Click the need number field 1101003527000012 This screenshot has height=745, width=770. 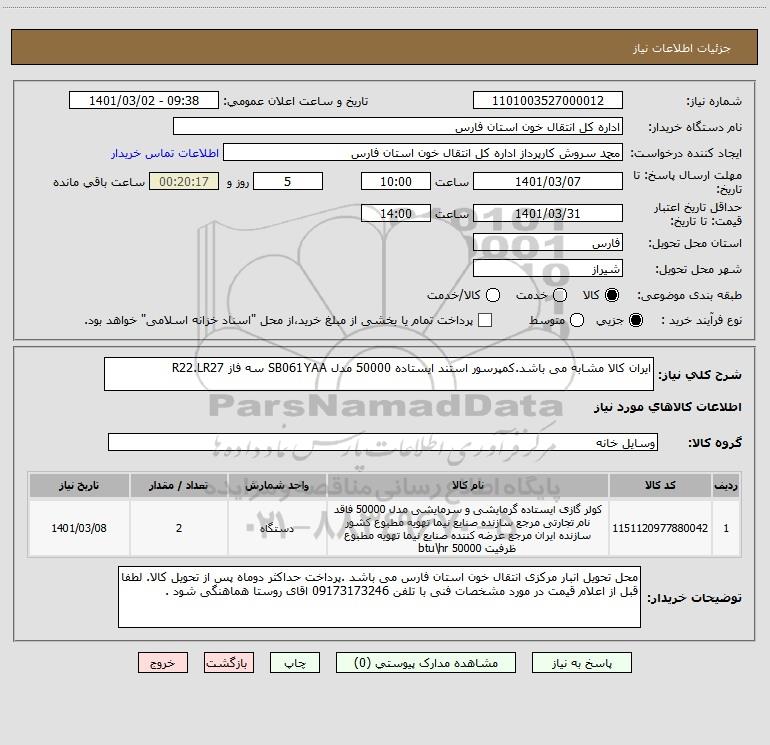coord(548,101)
